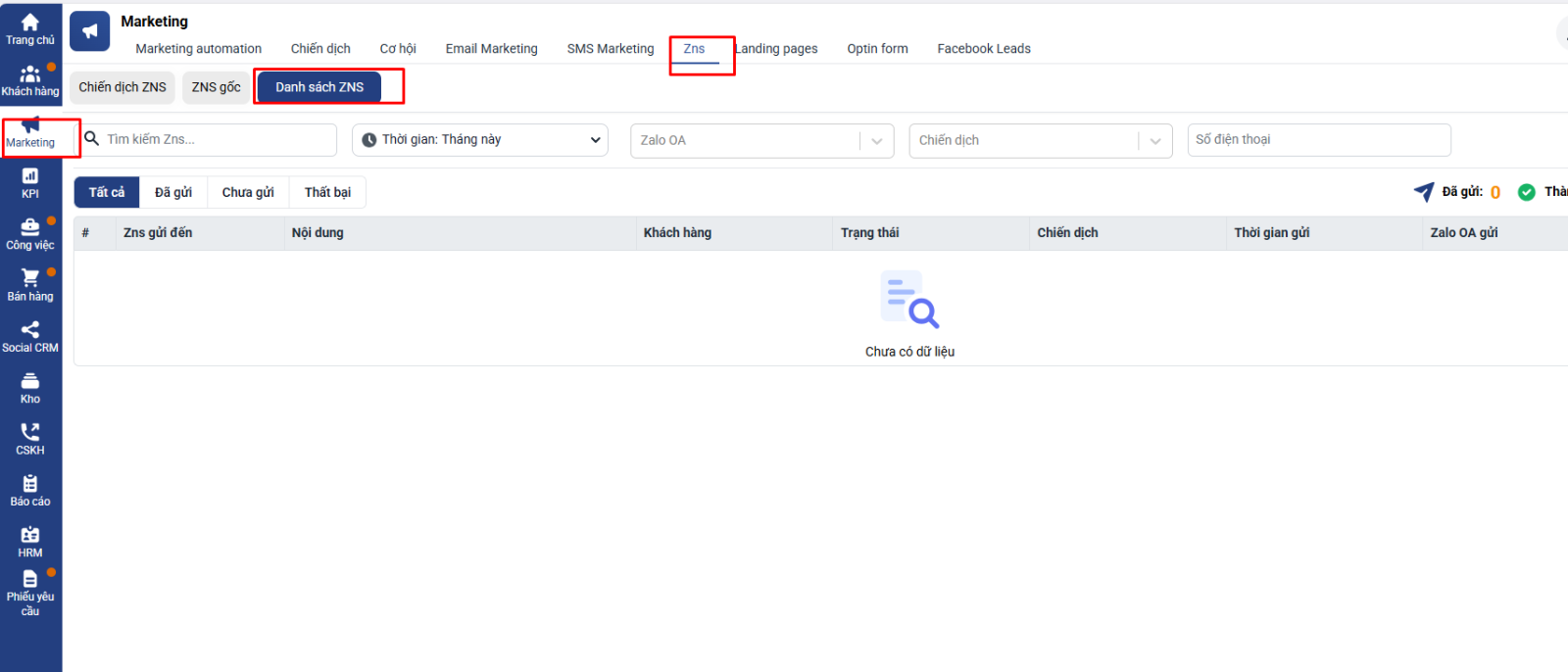Image resolution: width=1568 pixels, height=672 pixels.
Task: Switch to the SMS Marketing tab
Action: (610, 49)
